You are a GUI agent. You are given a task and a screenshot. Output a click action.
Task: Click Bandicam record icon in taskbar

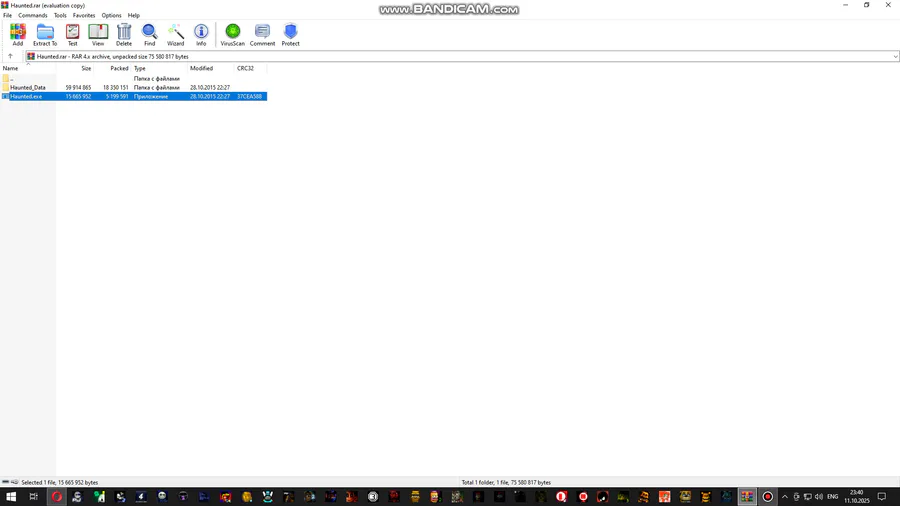(x=767, y=497)
